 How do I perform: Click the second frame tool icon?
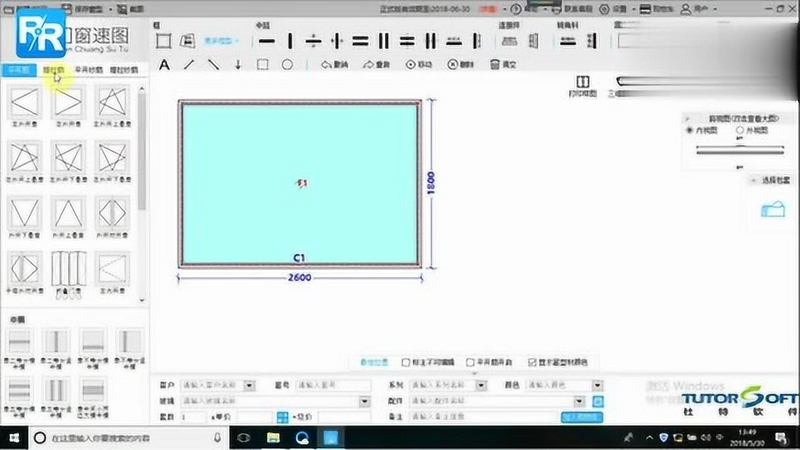187,41
